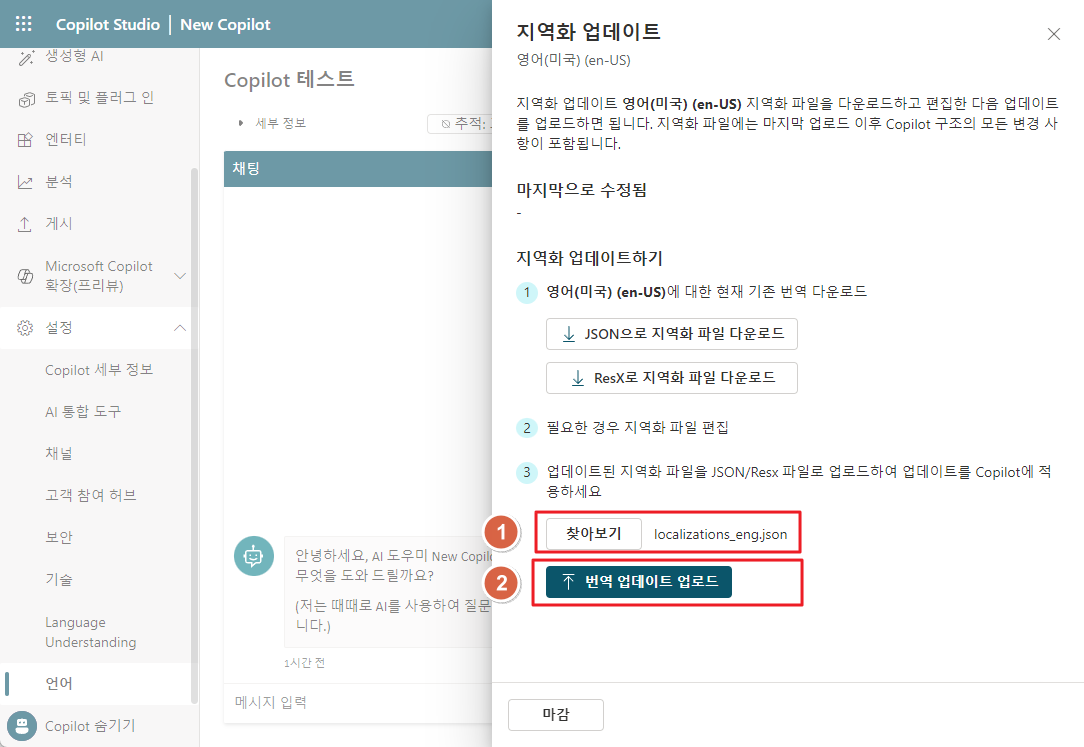This screenshot has height=747, width=1084.
Task: Click the 채팅 panel header
Action: coord(357,169)
